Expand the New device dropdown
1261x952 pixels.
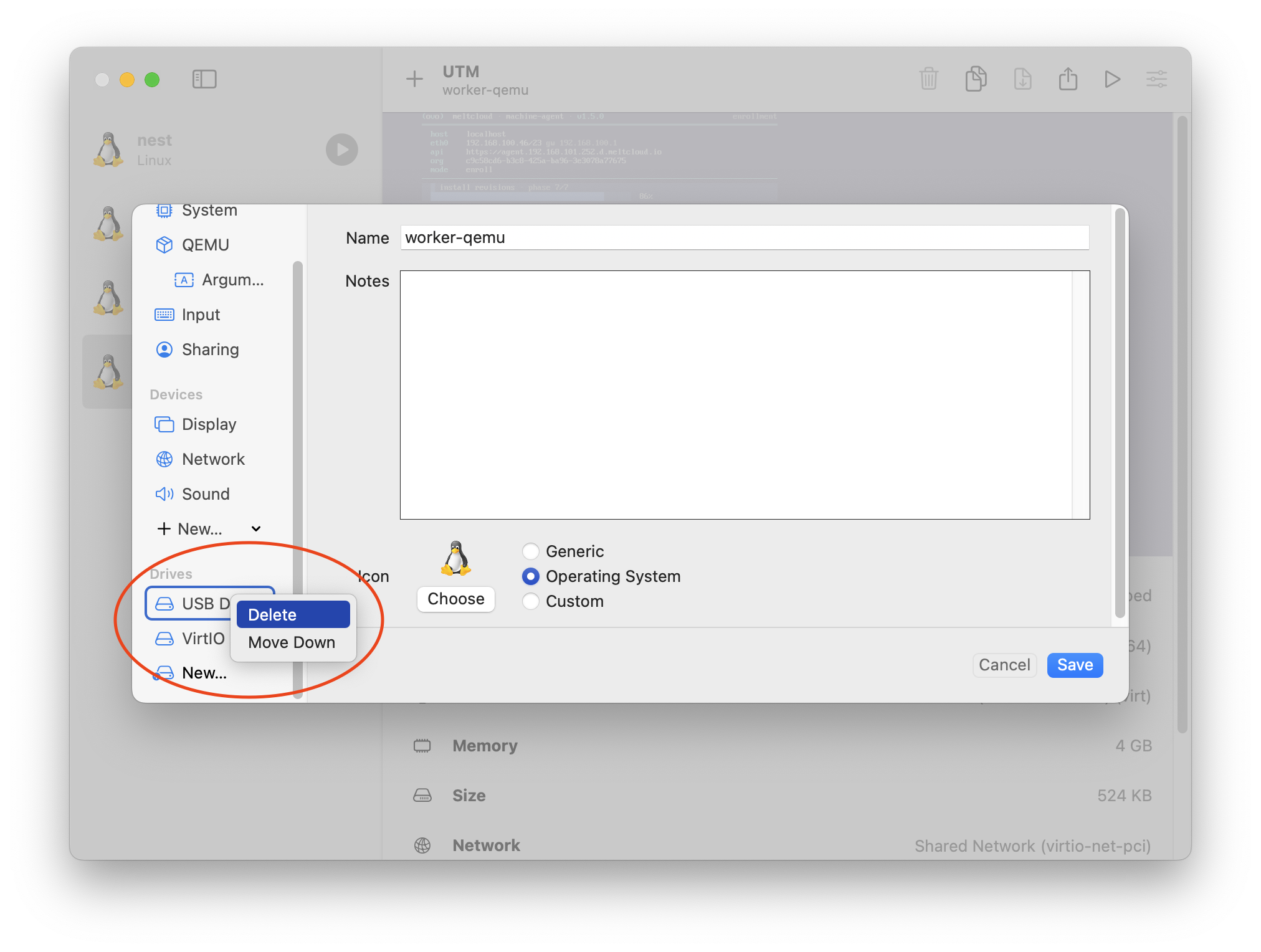(209, 529)
